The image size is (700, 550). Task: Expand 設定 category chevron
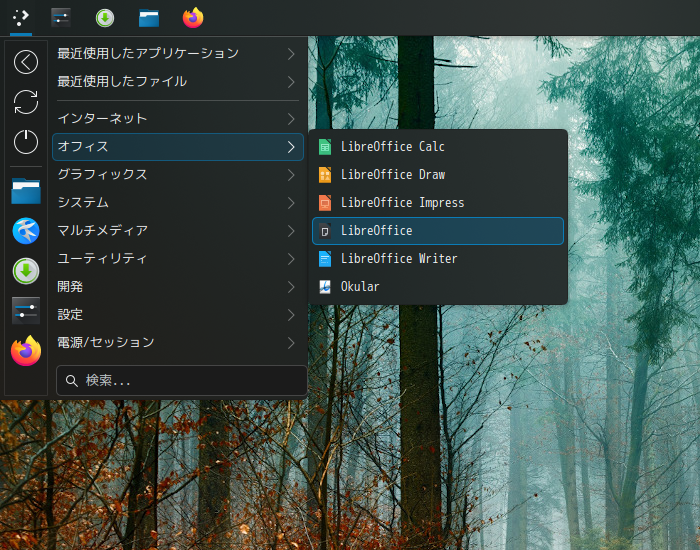pyautogui.click(x=291, y=315)
